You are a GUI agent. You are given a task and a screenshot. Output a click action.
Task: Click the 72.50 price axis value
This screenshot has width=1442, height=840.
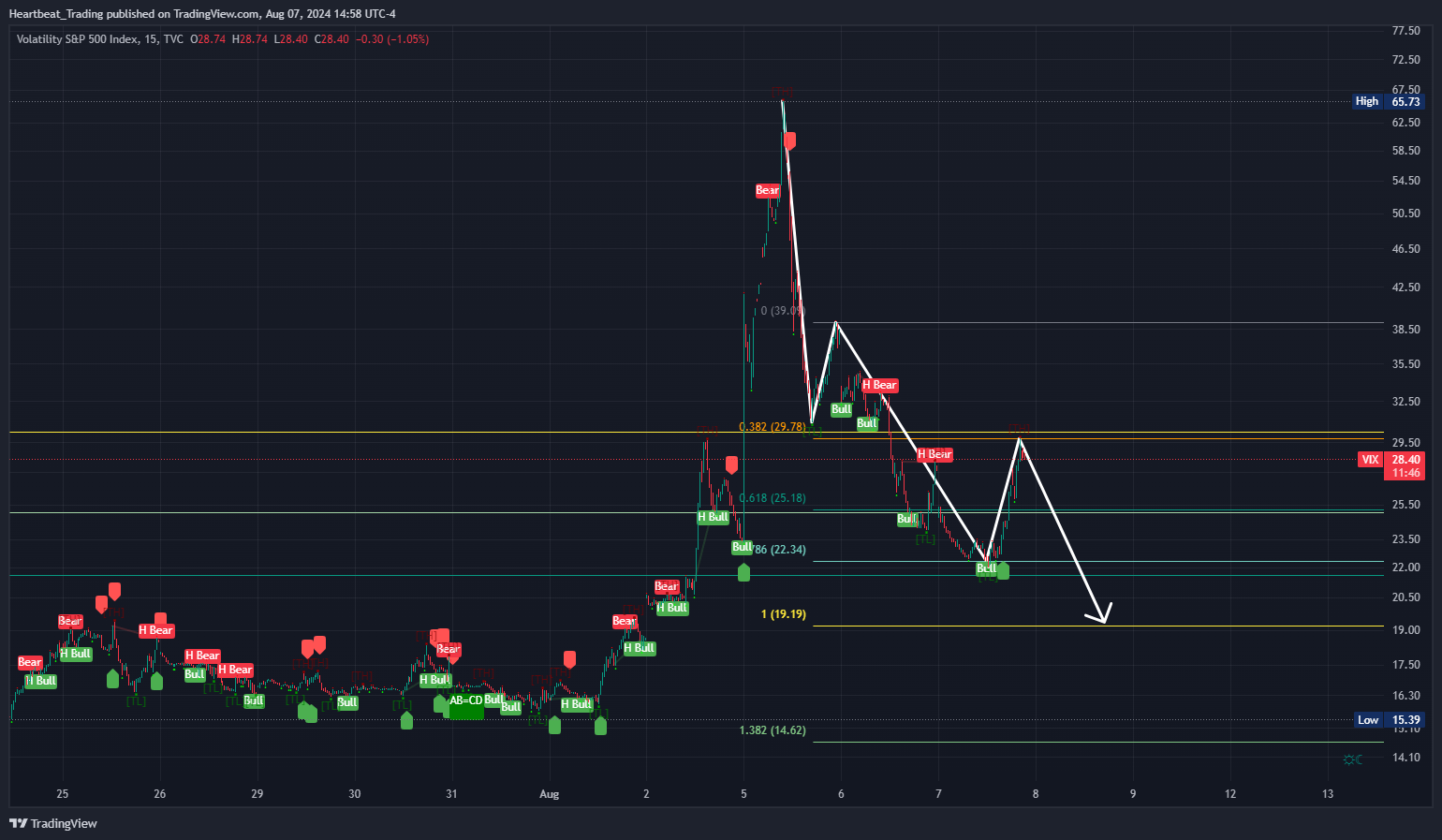tap(1405, 59)
